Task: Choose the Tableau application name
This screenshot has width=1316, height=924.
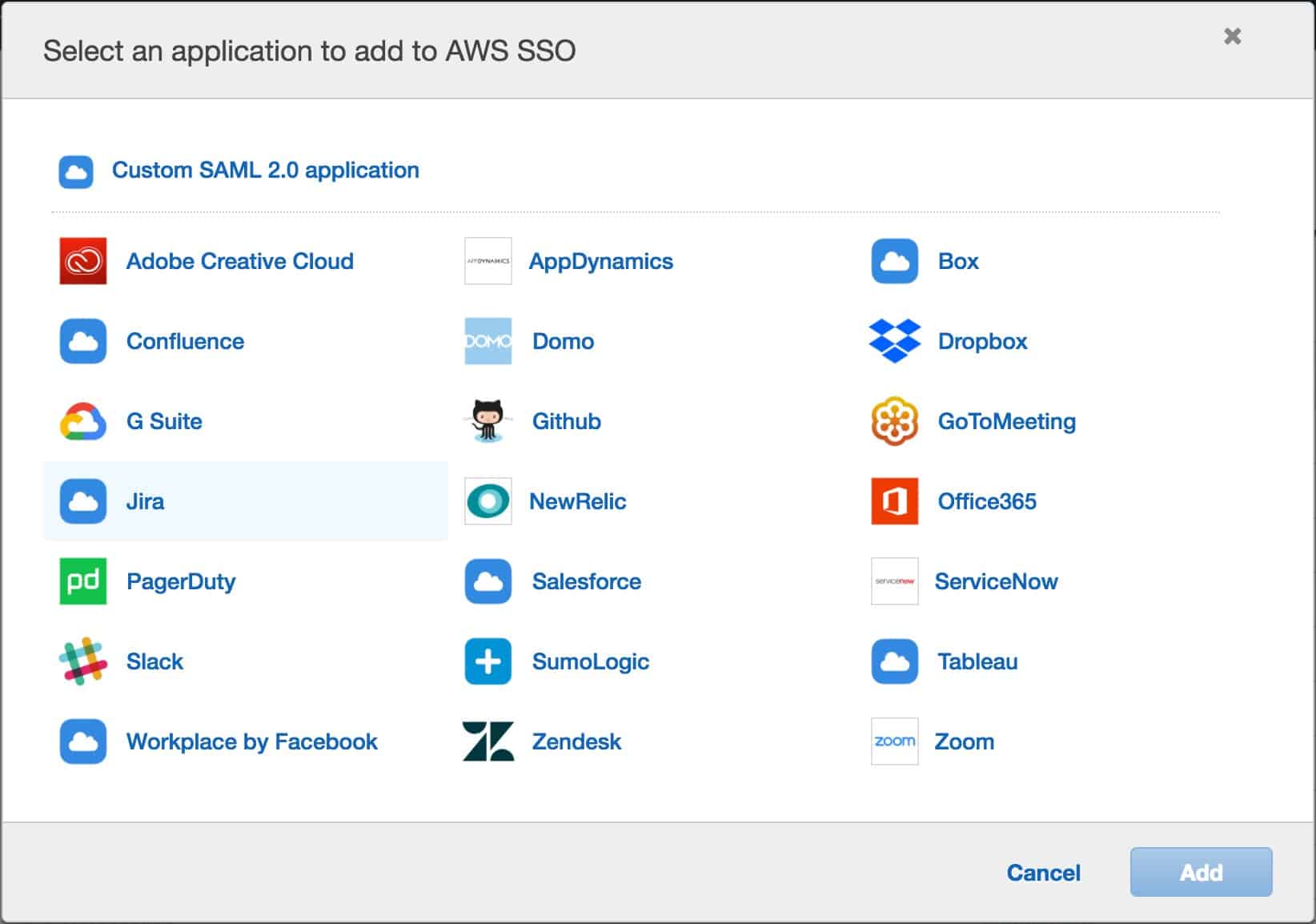Action: [x=977, y=661]
